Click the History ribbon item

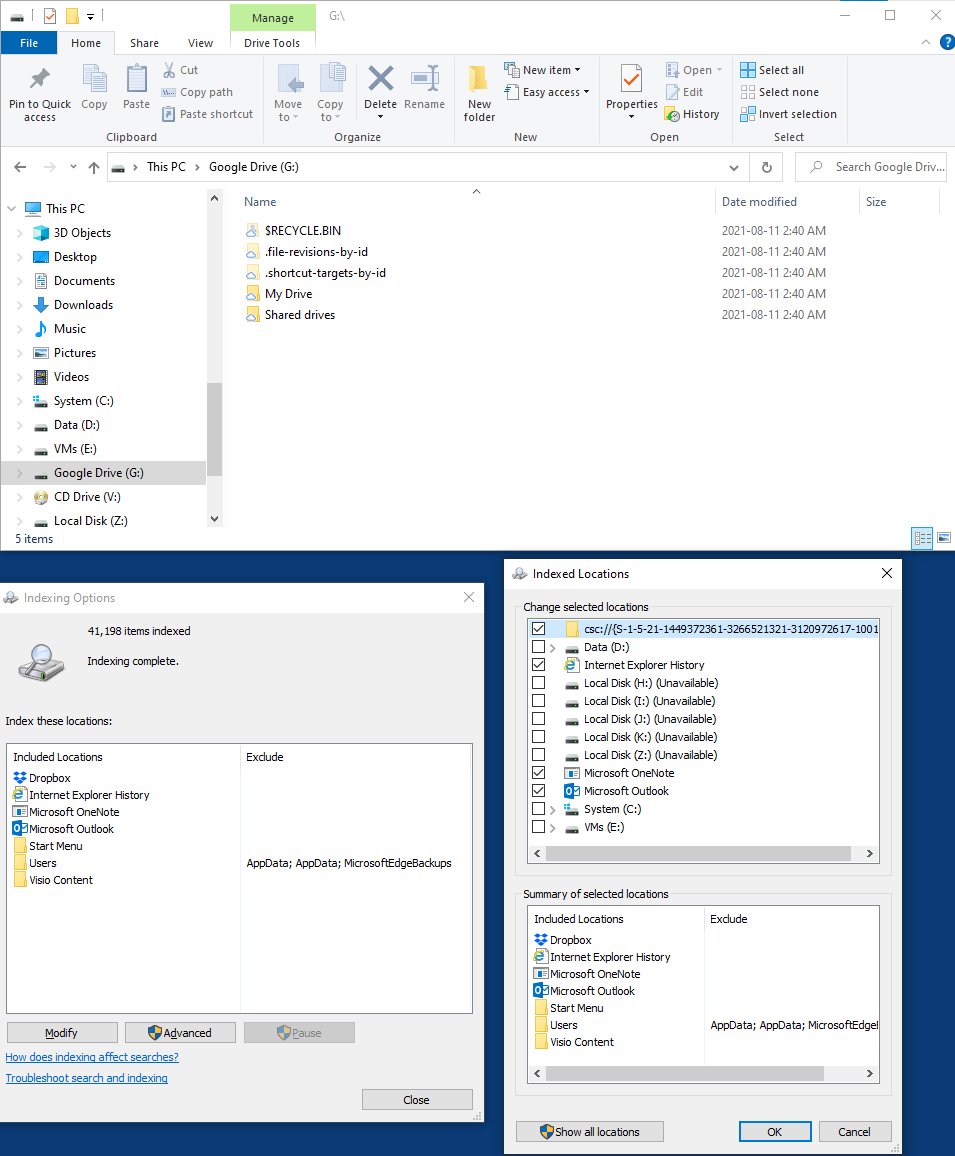[692, 114]
